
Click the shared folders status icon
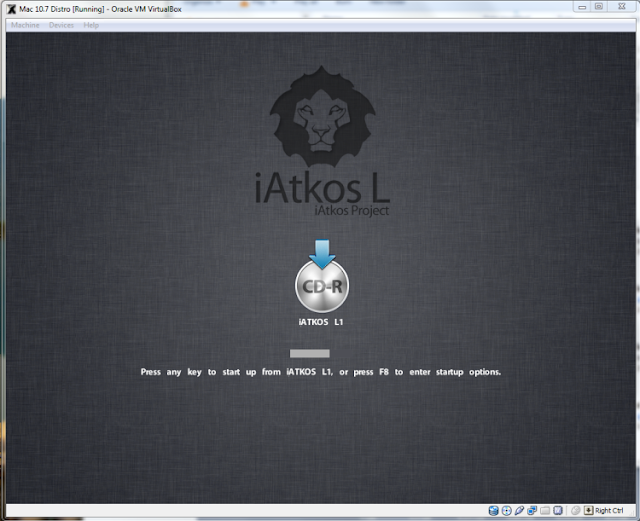545,510
